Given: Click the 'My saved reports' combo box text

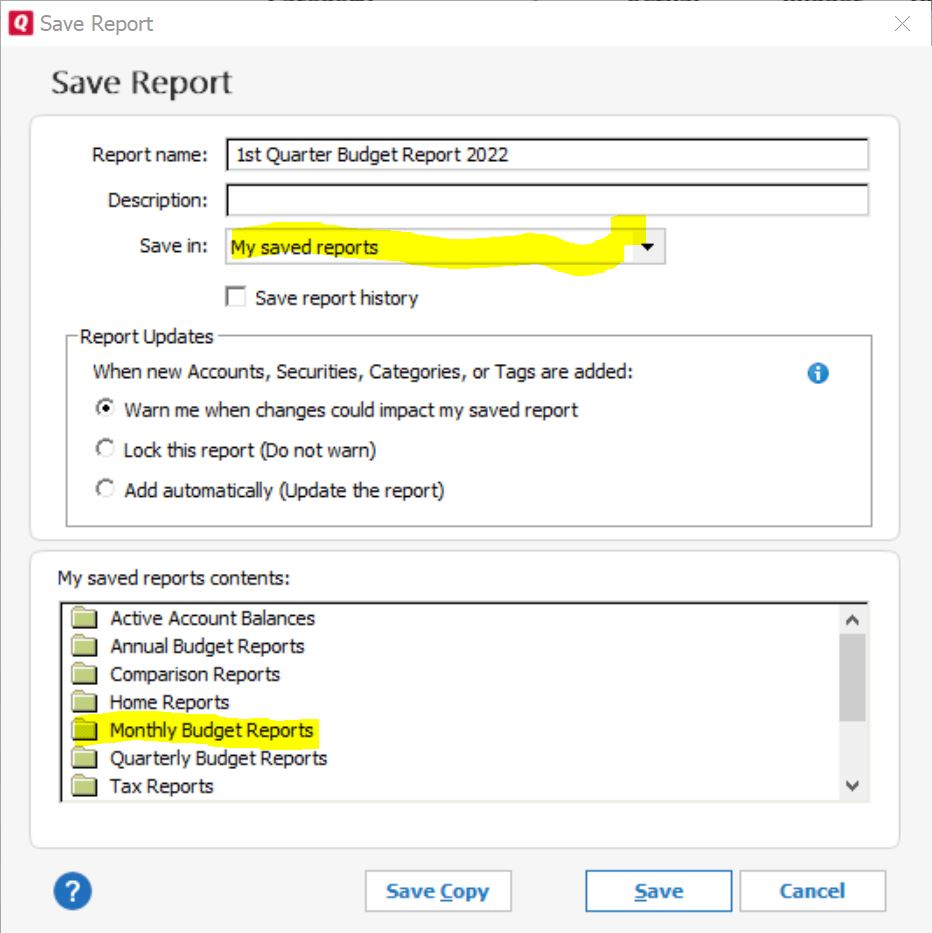Looking at the screenshot, I should (304, 246).
